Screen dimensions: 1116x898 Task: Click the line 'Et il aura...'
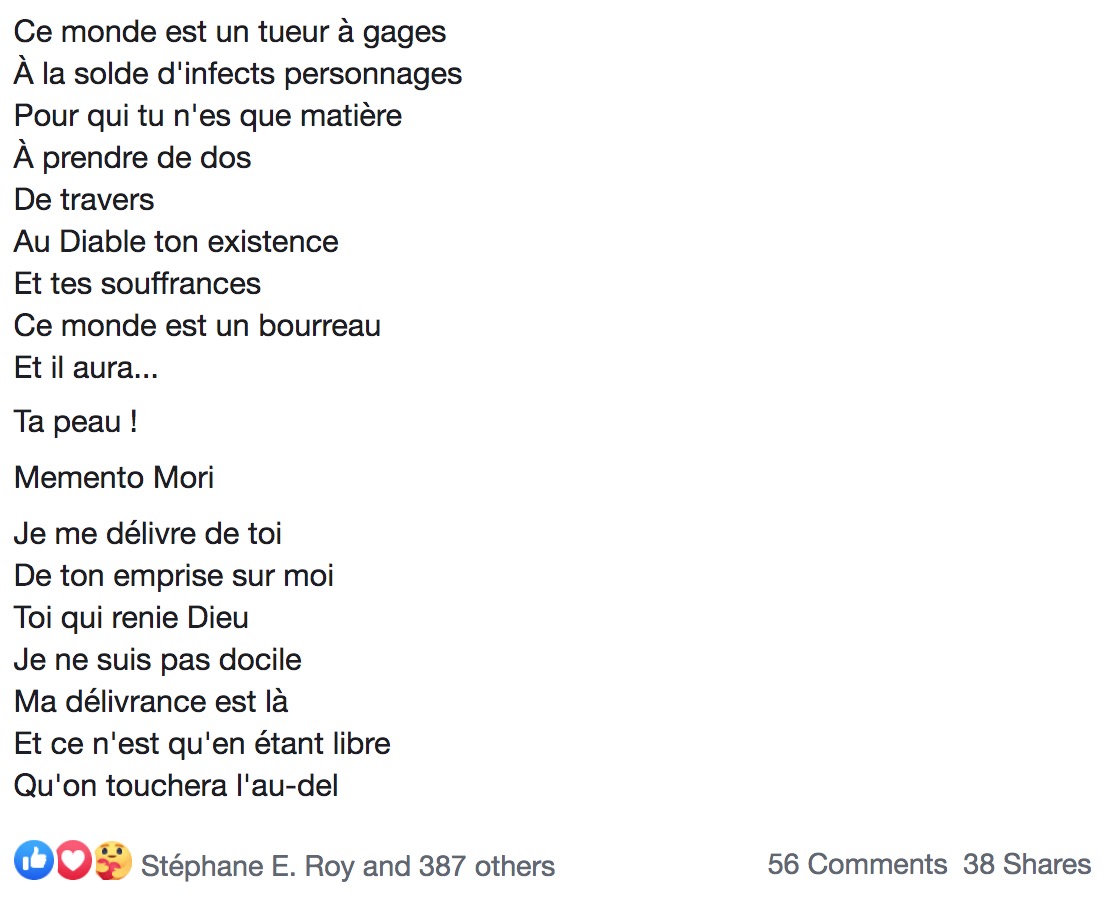[x=85, y=368]
